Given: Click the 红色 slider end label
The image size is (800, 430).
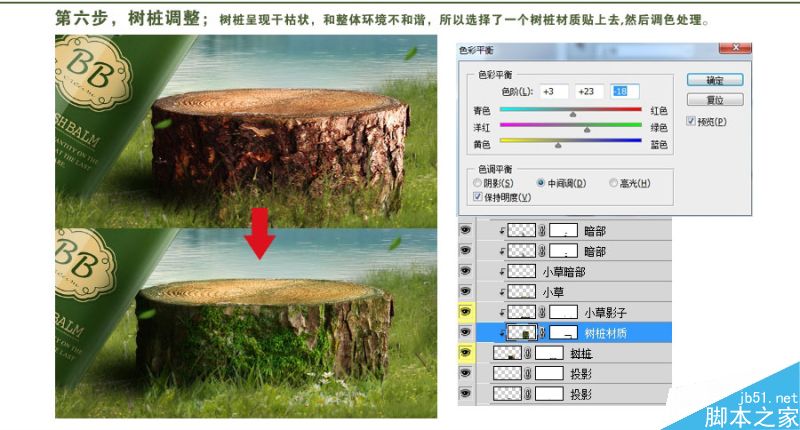Looking at the screenshot, I should point(659,111).
